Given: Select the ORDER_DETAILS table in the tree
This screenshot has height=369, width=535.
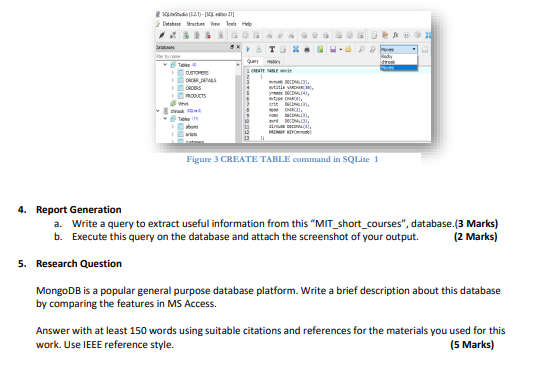Looking at the screenshot, I should 201,80.
